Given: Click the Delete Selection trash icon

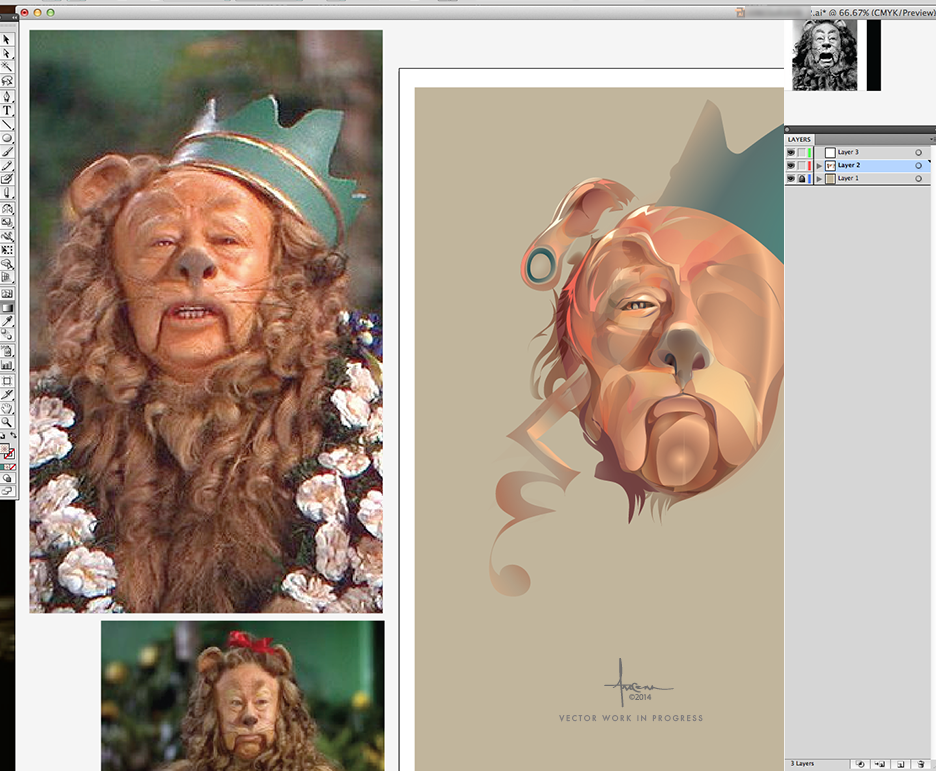Looking at the screenshot, I should point(921,764).
